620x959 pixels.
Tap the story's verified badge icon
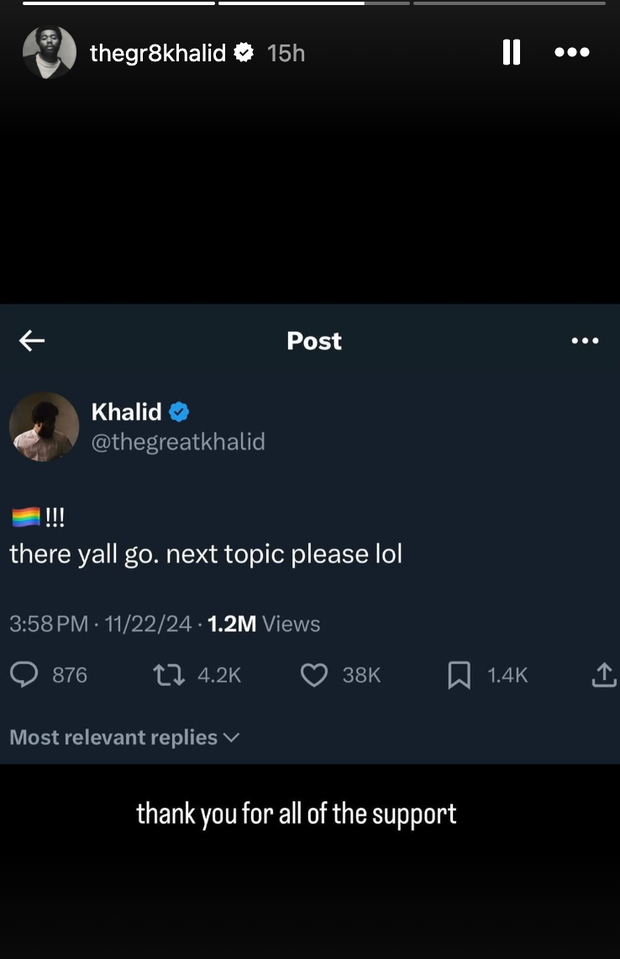244,53
